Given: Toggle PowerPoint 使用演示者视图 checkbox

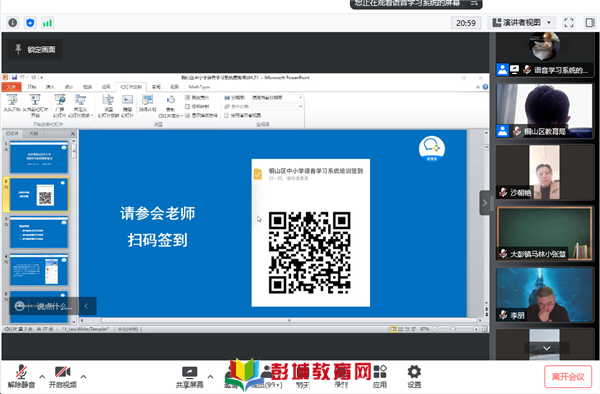Looking at the screenshot, I should tap(227, 115).
